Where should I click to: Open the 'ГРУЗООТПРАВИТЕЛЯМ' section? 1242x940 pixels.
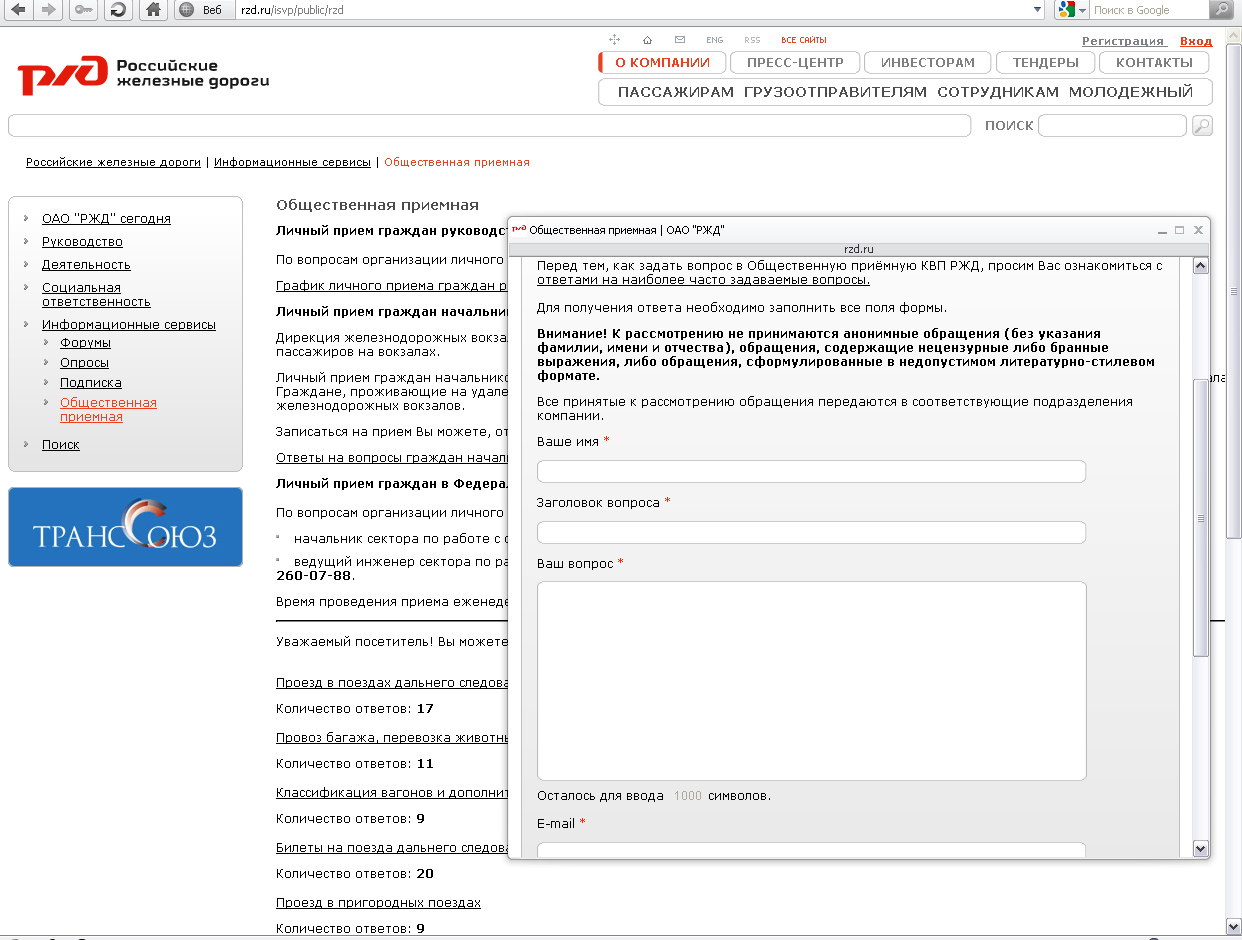point(836,92)
